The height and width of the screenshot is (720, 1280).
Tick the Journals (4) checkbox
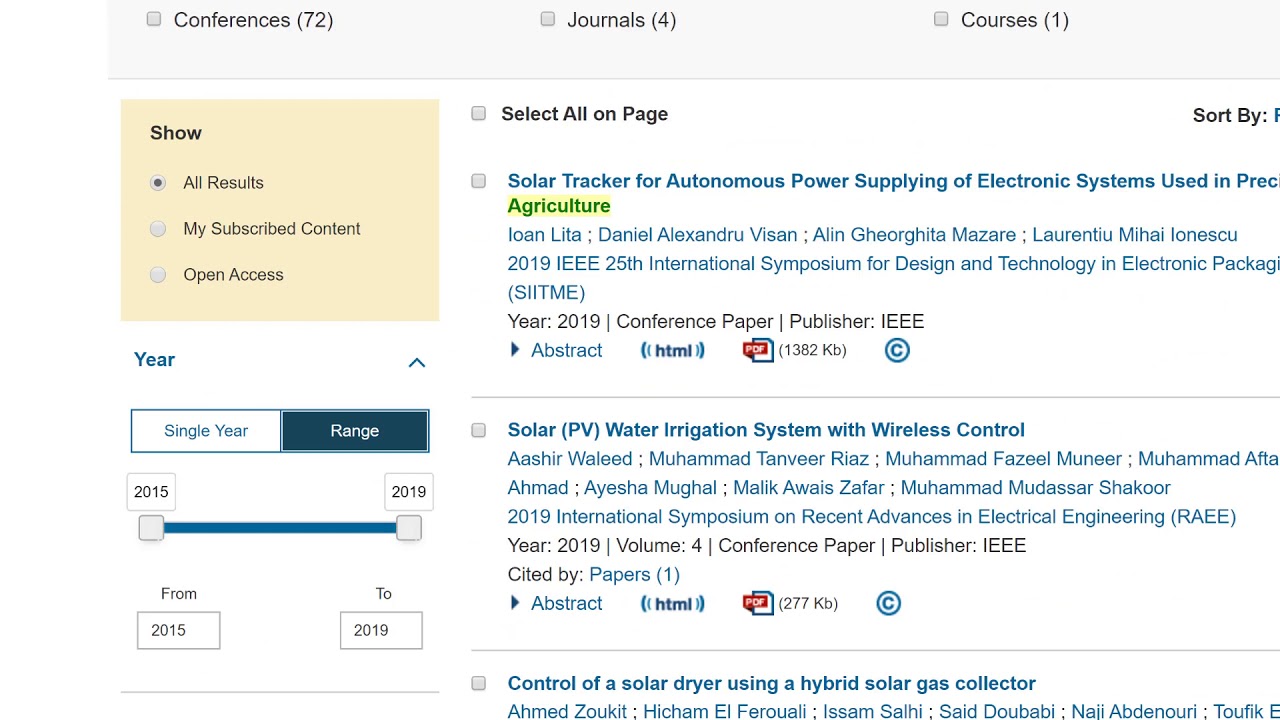click(x=548, y=19)
